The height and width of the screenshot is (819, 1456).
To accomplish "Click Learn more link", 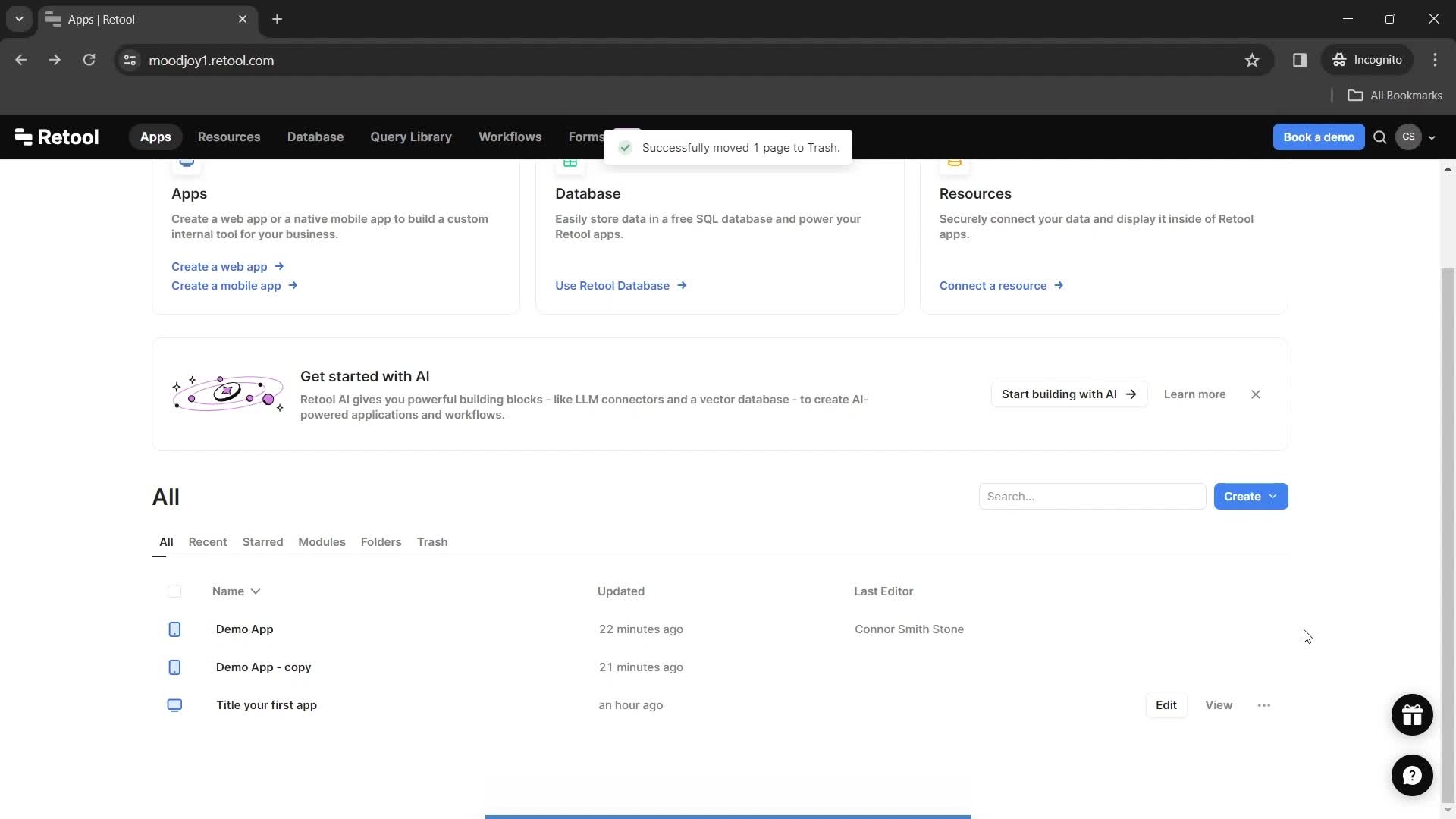I will point(1194,394).
